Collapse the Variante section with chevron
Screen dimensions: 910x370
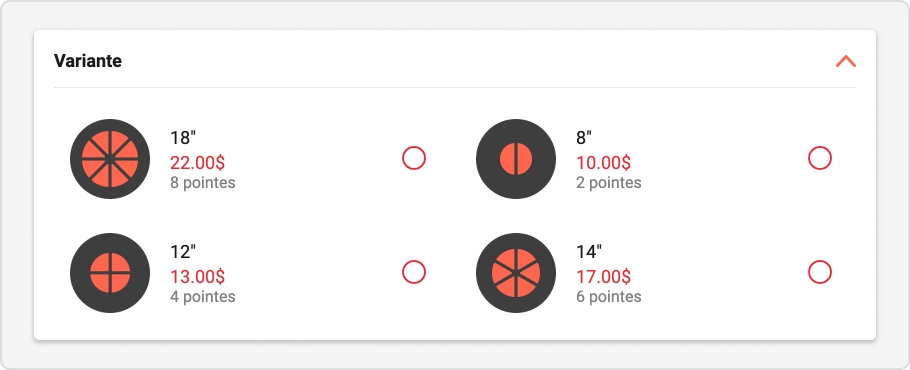(846, 61)
